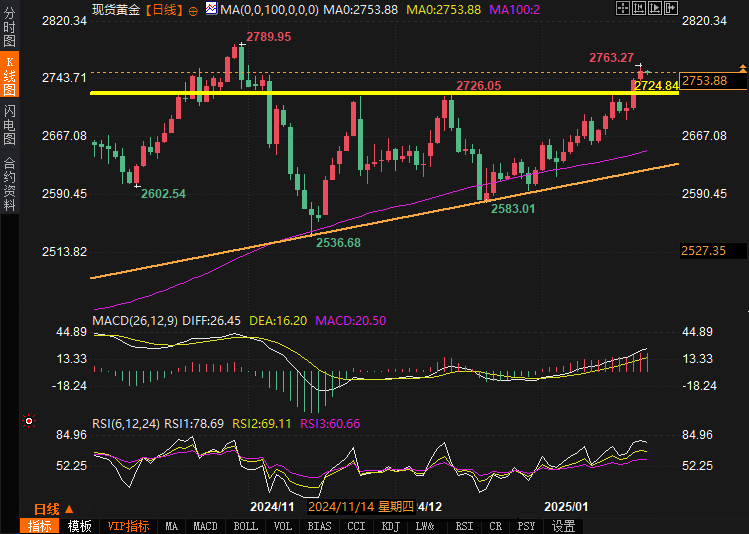Viewport: 749px width, 534px height.
Task: Open the 【日线】 period selector in the chart title
Action: (163, 9)
